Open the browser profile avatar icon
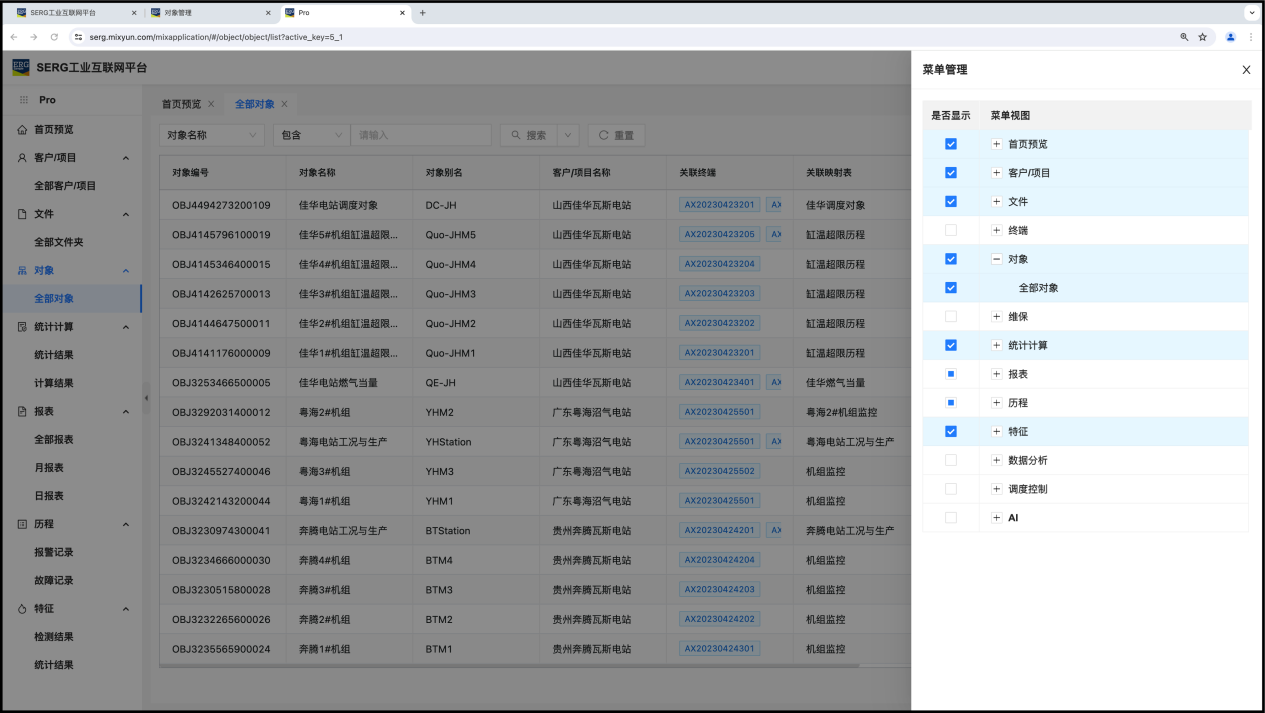The height and width of the screenshot is (713, 1265). [x=1230, y=37]
